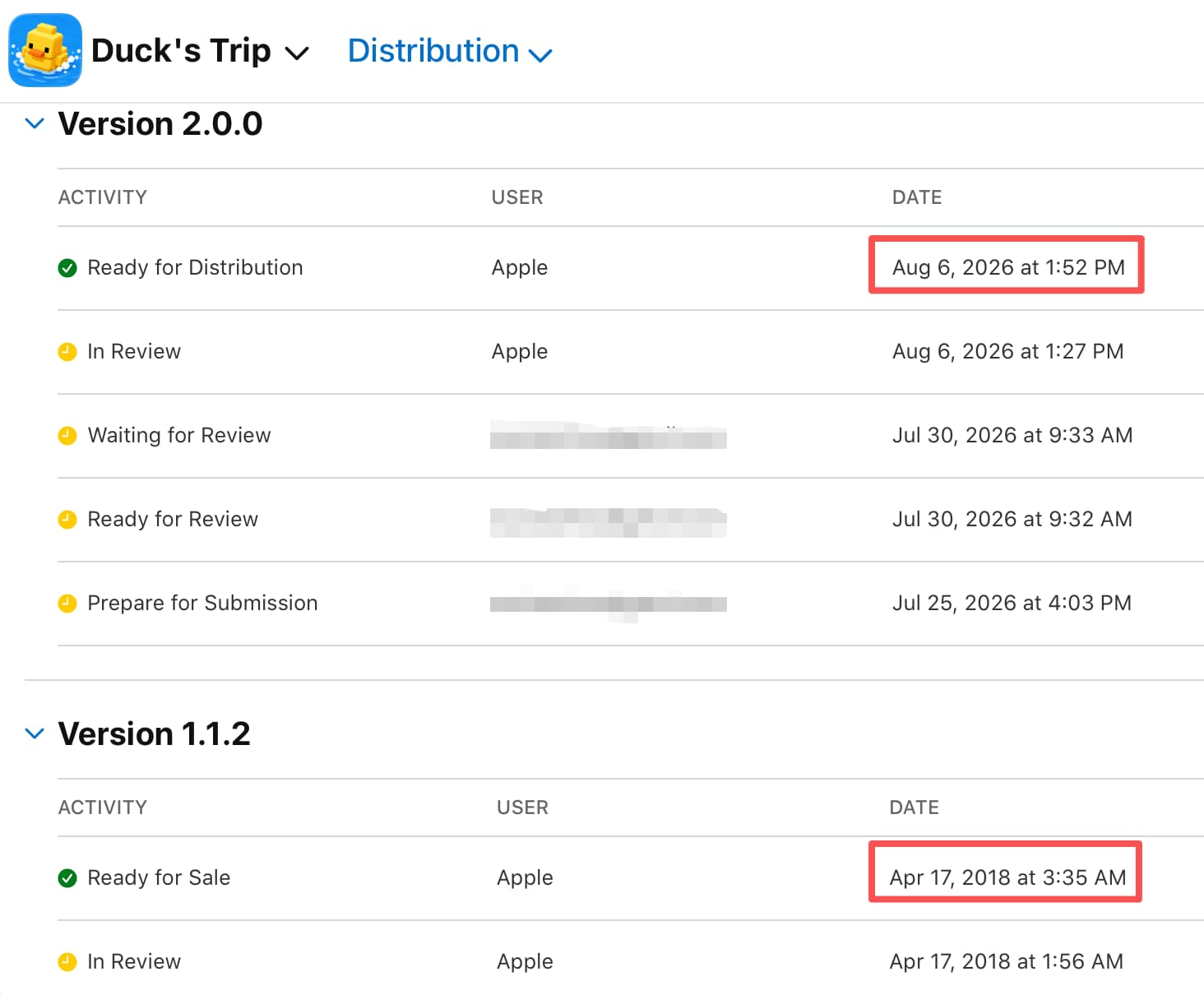Select the Waiting for Review activity text

[x=179, y=435]
